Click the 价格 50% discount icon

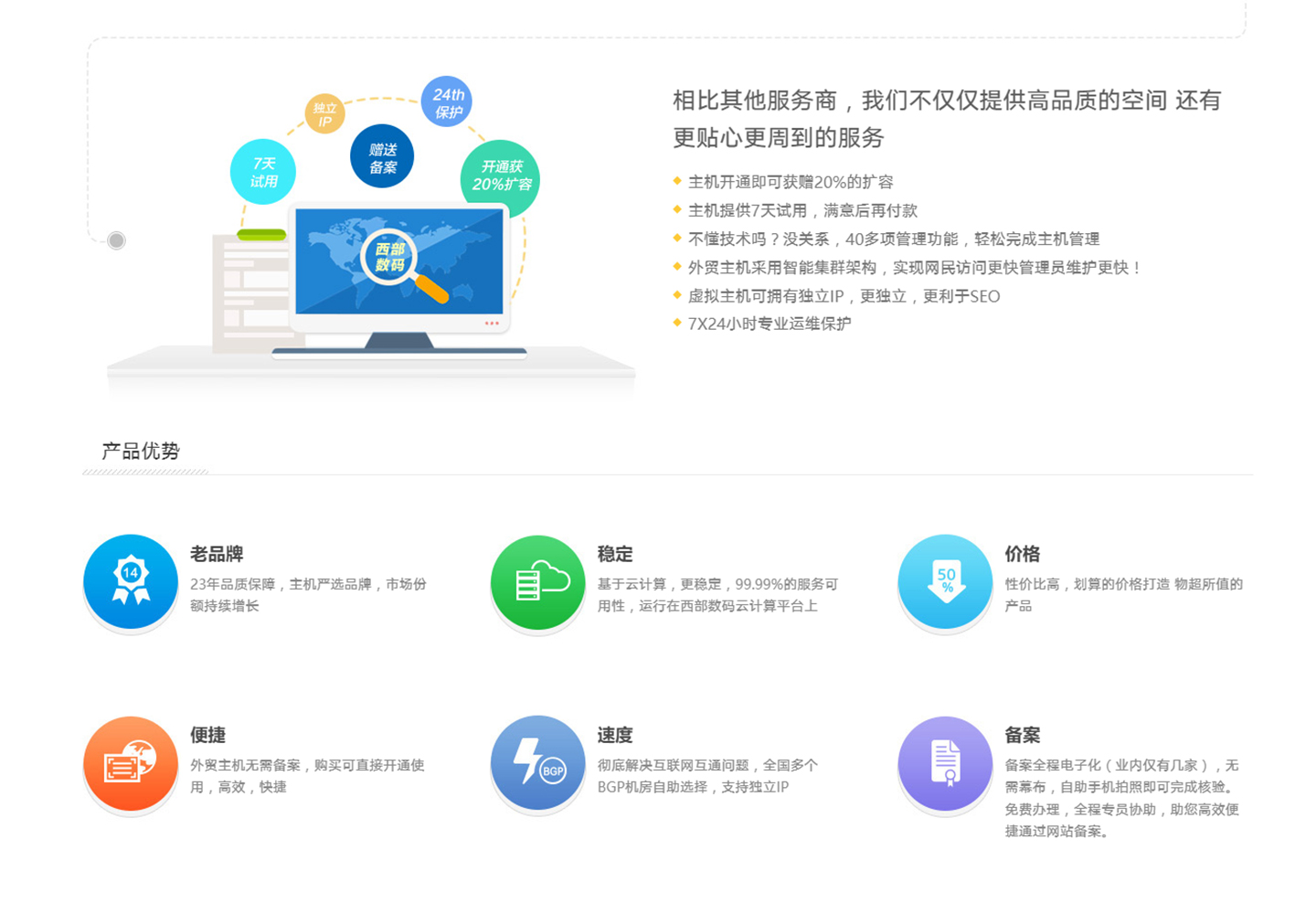coord(945,582)
